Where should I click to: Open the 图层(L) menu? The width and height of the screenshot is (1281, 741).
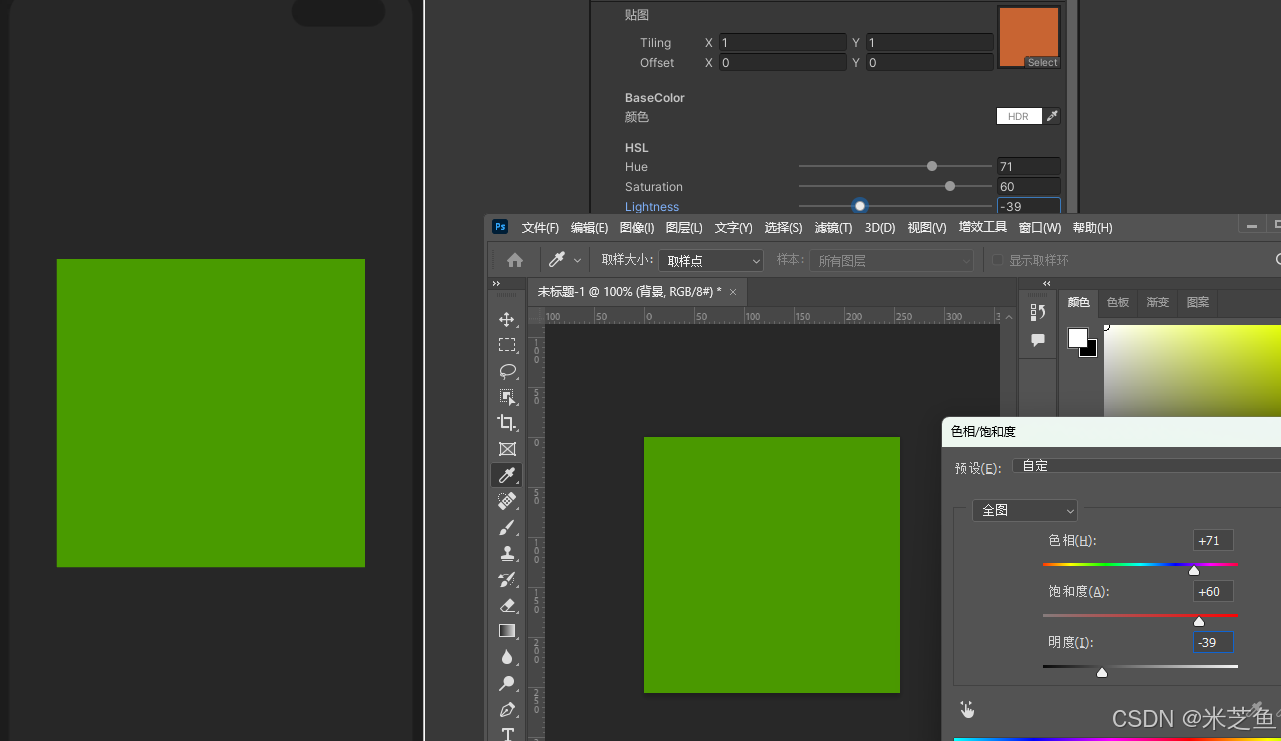684,227
